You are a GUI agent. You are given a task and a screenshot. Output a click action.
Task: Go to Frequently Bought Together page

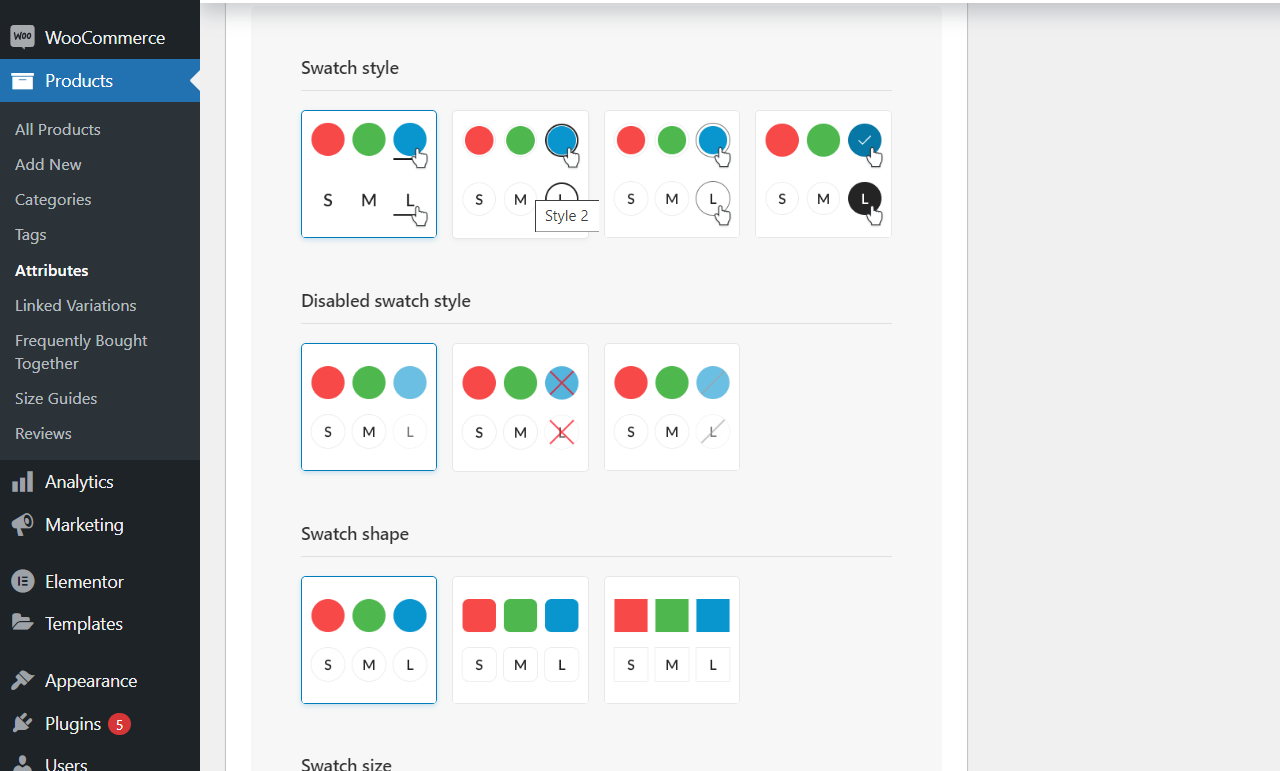click(81, 352)
